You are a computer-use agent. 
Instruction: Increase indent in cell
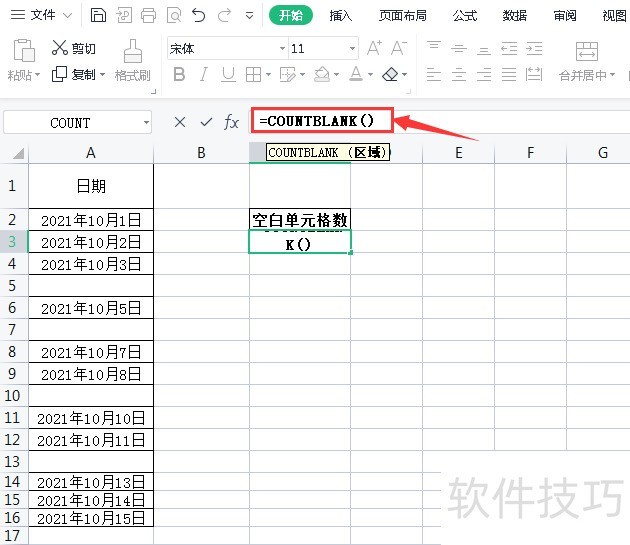[534, 49]
